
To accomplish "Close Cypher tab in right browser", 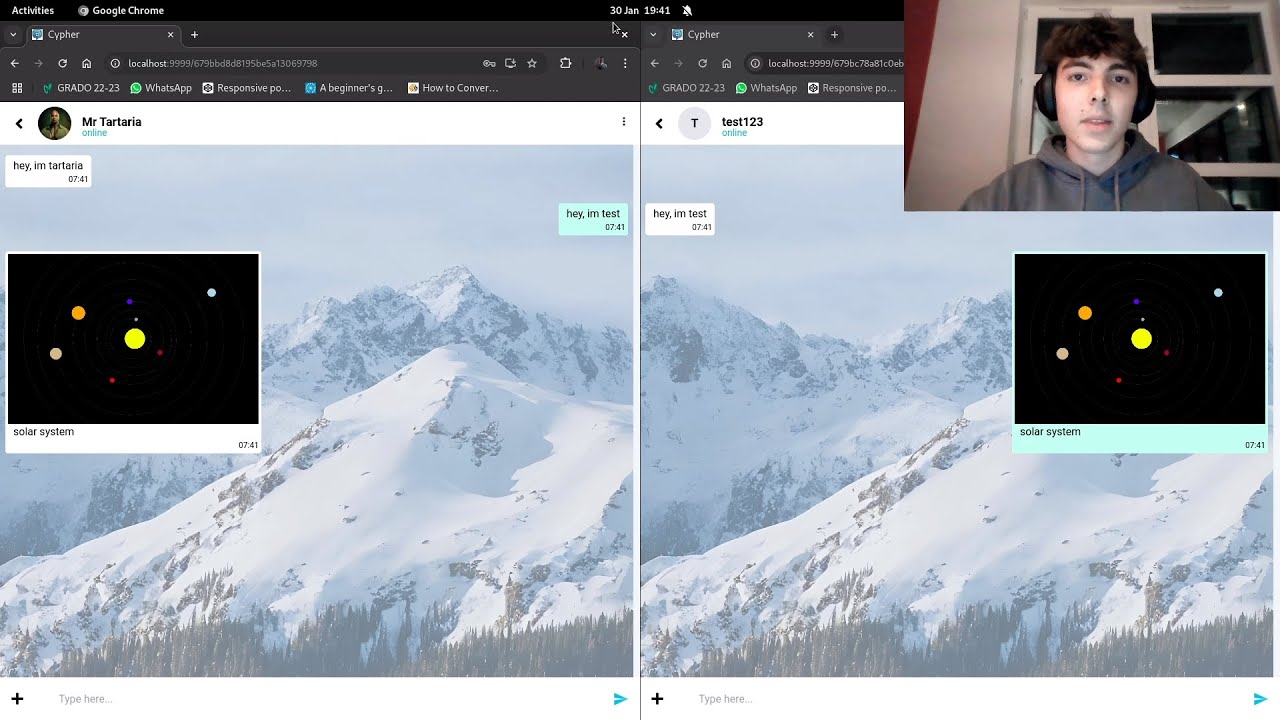I will coord(810,34).
